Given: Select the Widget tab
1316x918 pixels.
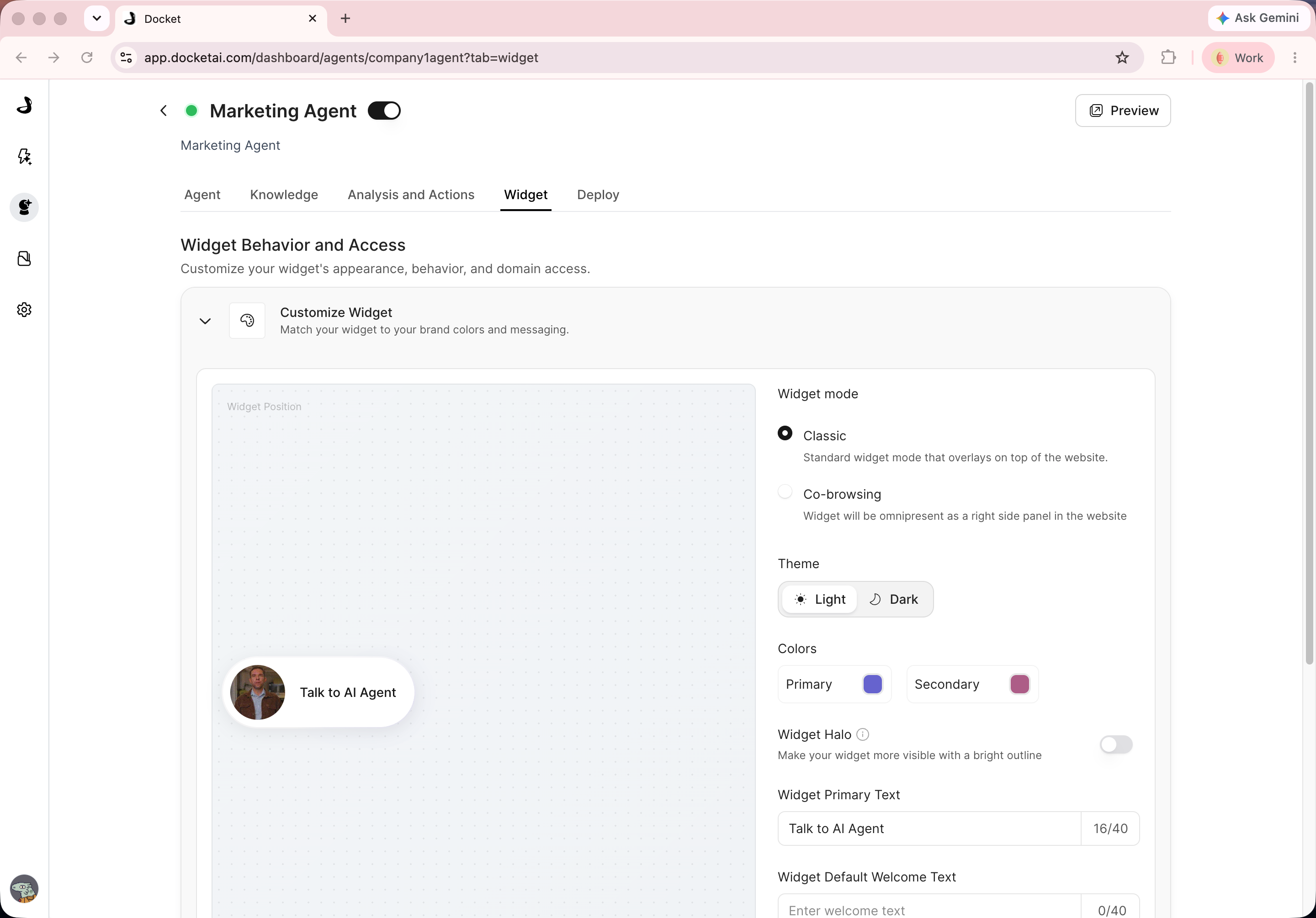Looking at the screenshot, I should click(x=525, y=195).
